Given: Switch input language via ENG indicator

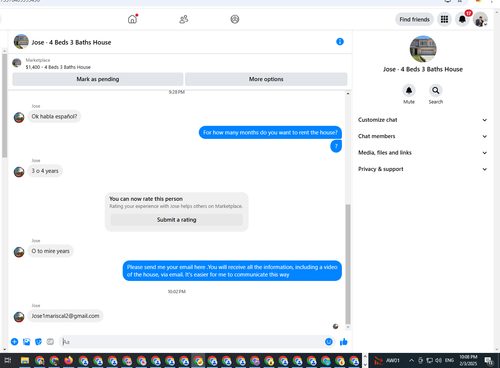Looking at the screenshot, I should [449, 360].
